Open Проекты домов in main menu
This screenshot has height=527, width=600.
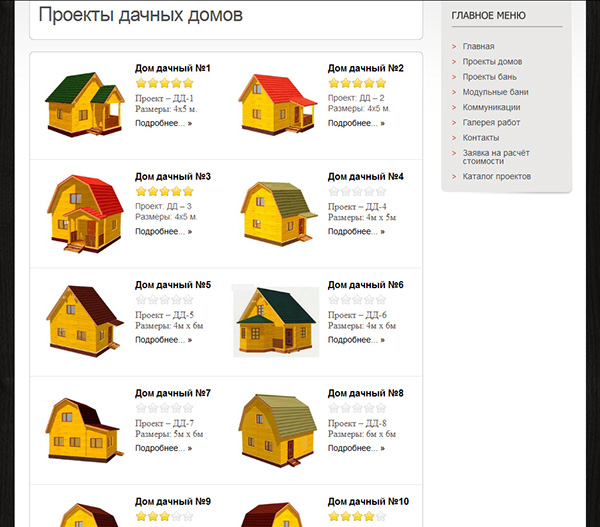pos(492,62)
